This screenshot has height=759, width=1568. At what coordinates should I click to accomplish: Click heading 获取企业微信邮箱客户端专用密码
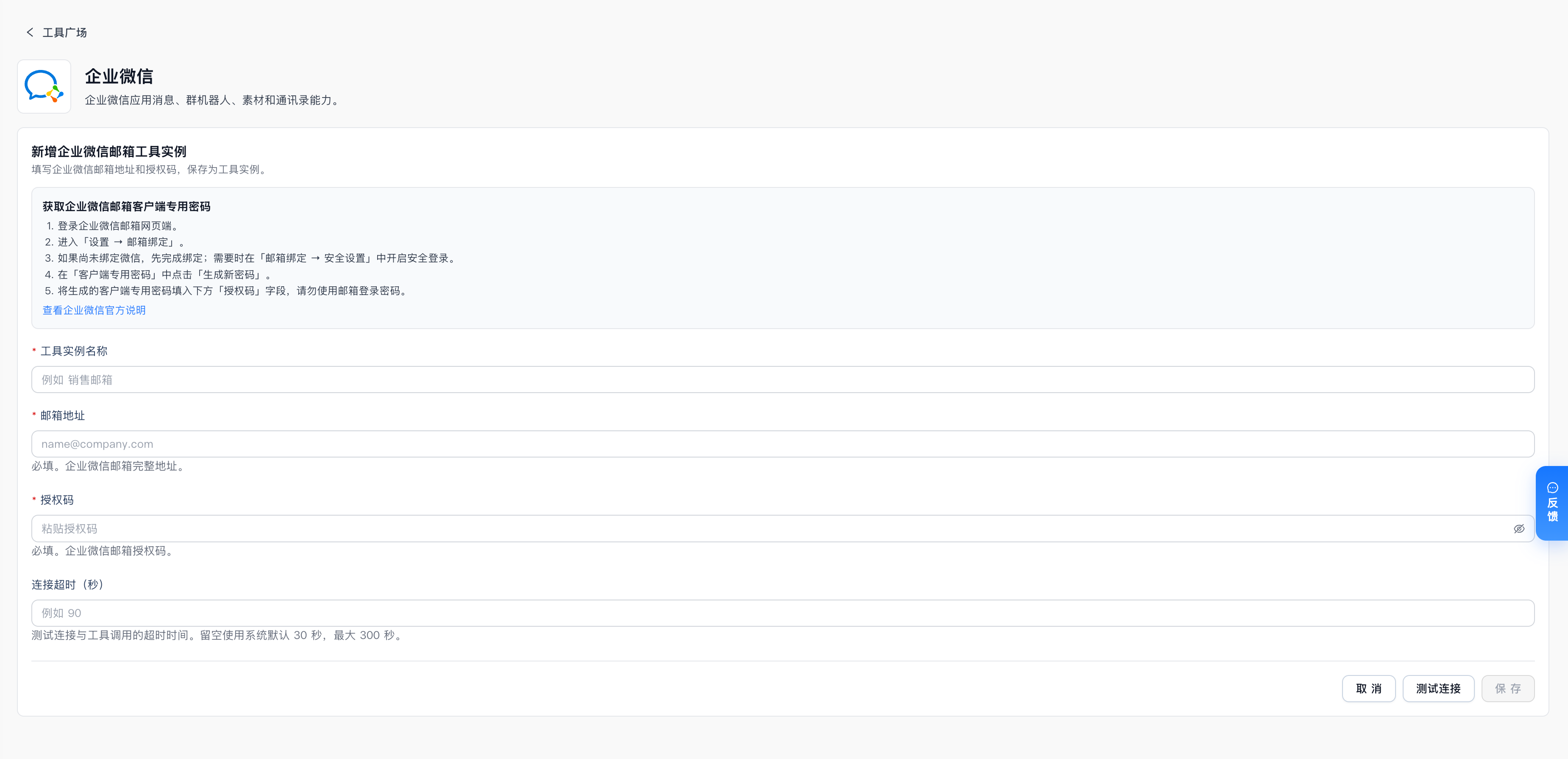(127, 206)
